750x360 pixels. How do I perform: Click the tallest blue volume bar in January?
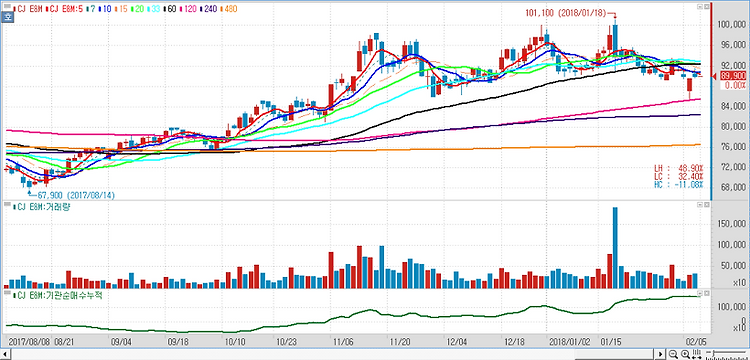pos(615,248)
